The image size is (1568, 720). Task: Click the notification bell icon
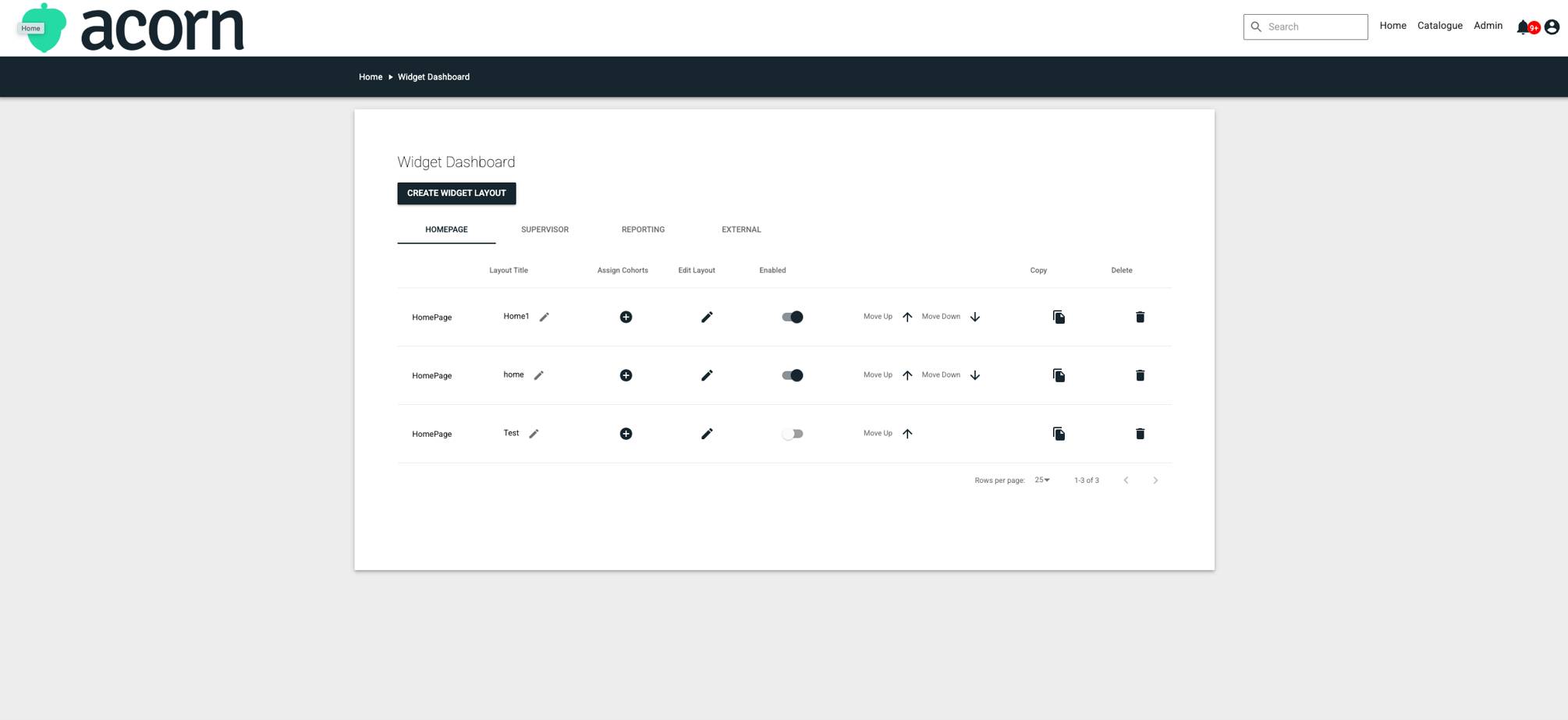coord(1524,27)
